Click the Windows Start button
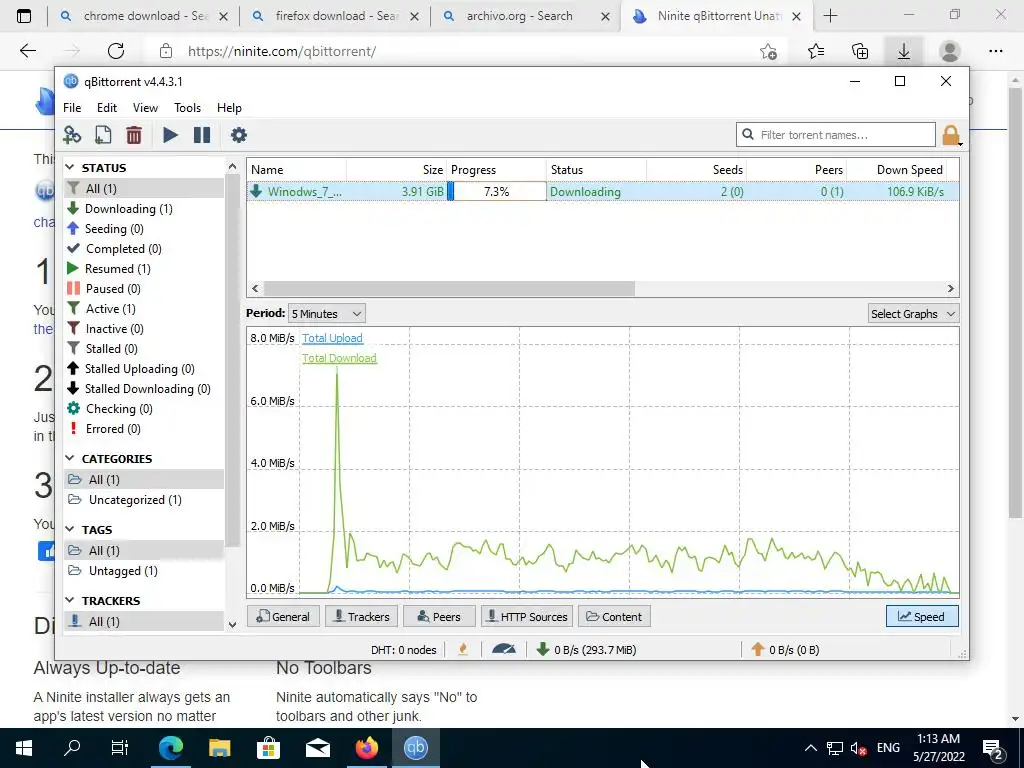Screen dimensions: 1024x768 pyautogui.click(x=24, y=748)
